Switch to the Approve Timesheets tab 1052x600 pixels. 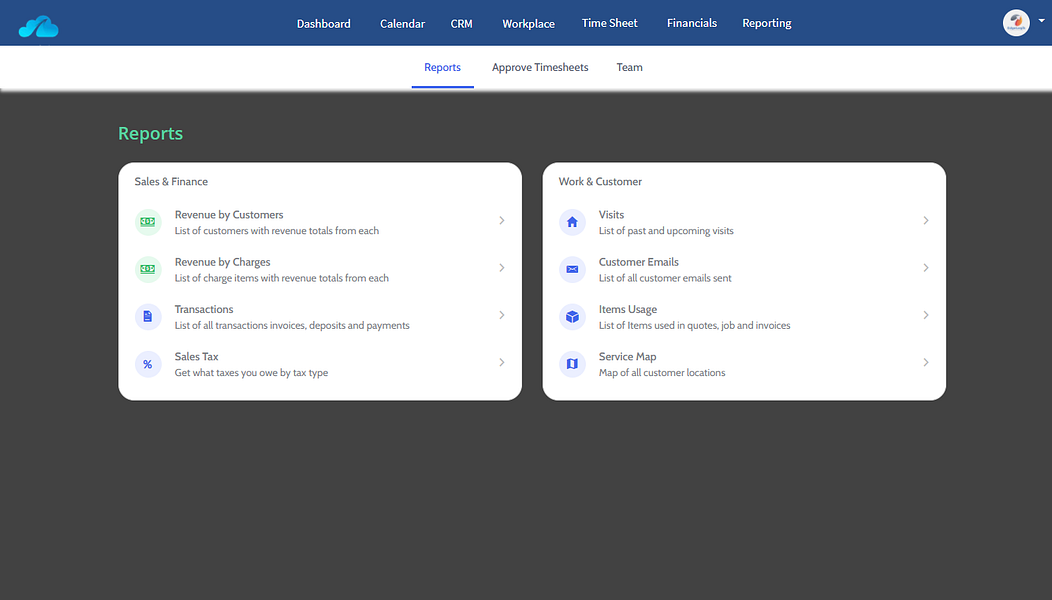click(x=540, y=67)
